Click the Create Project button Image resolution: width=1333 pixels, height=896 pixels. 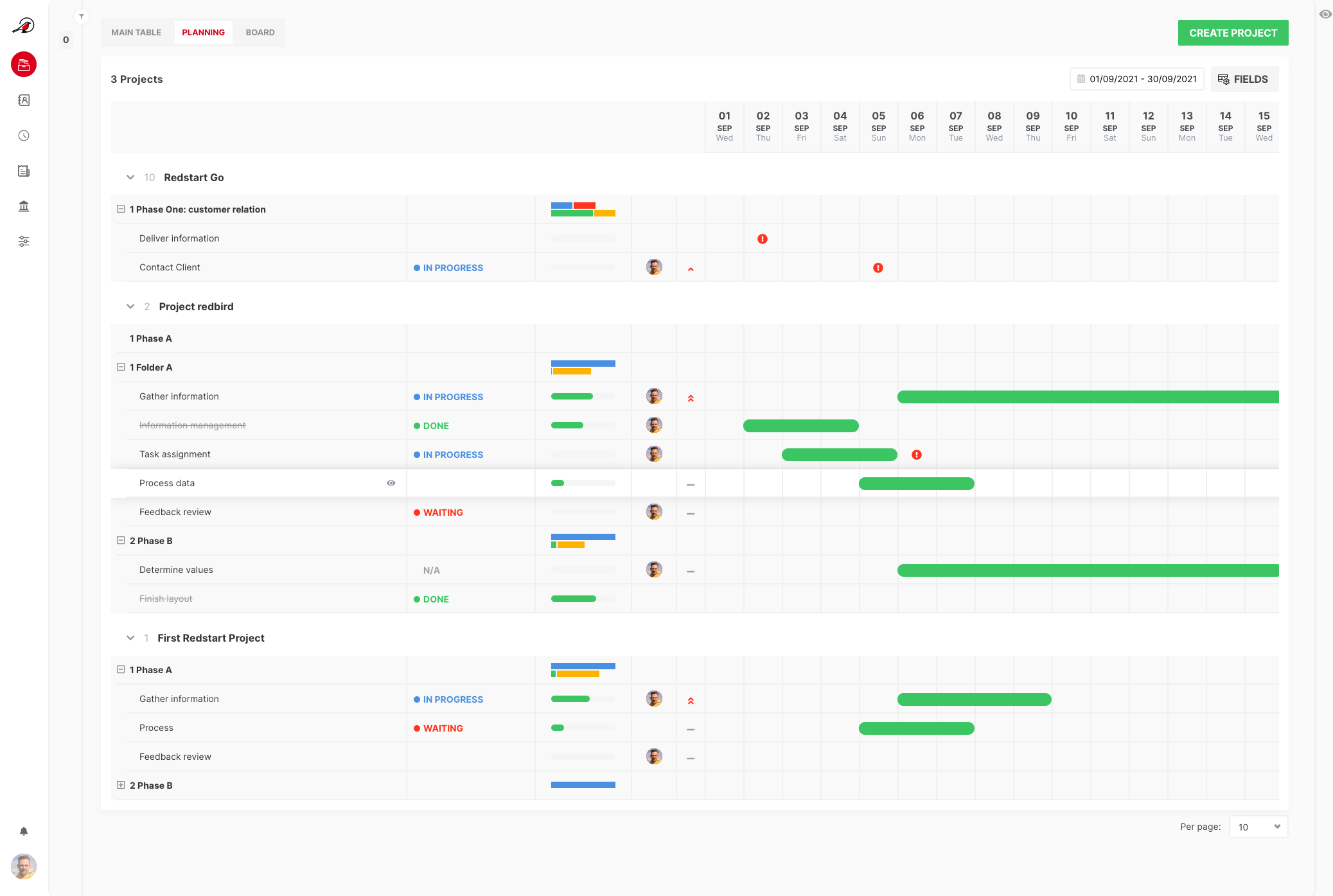pyautogui.click(x=1233, y=33)
